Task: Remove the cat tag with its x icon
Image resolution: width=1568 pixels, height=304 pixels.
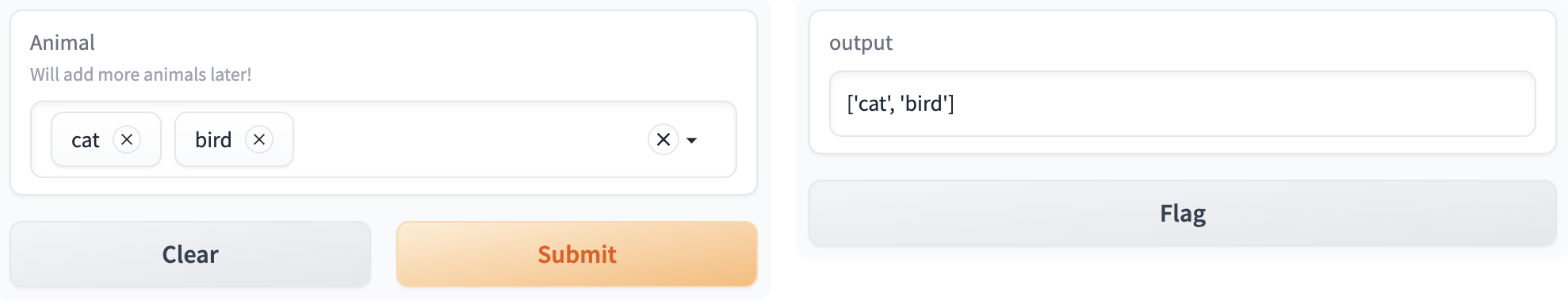Action: tap(127, 139)
